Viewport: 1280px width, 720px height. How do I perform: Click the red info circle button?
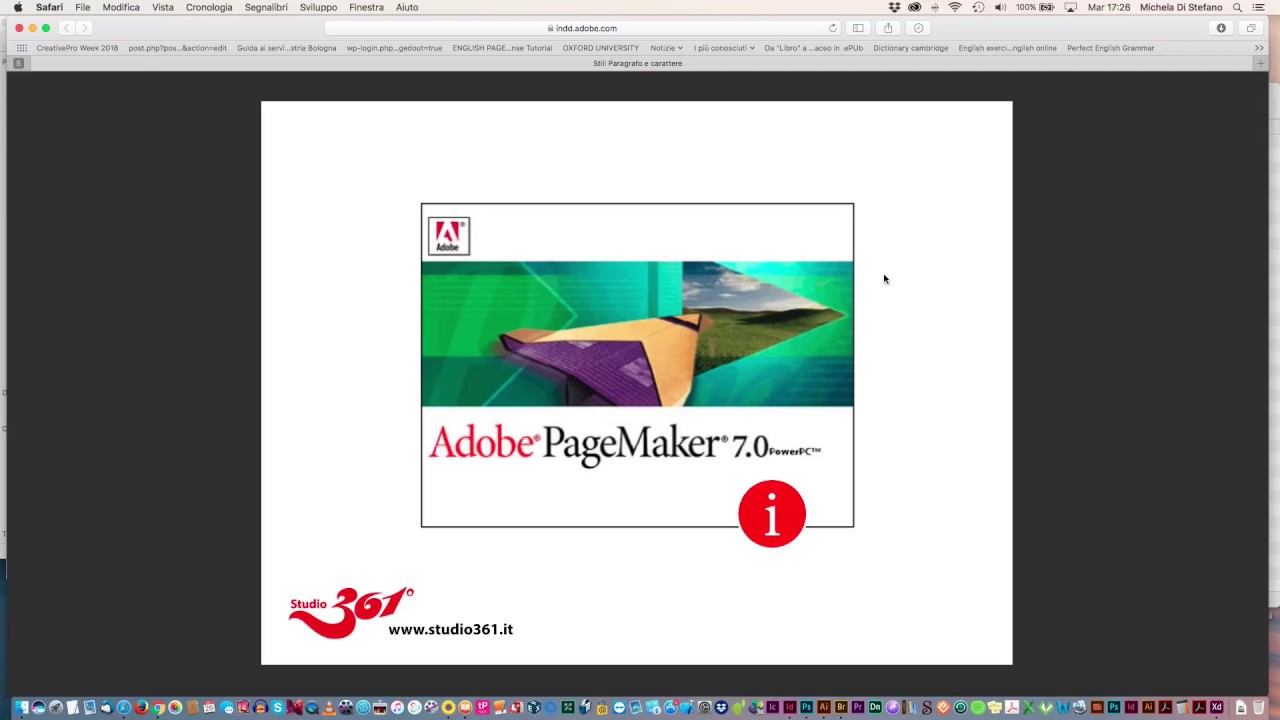[771, 514]
